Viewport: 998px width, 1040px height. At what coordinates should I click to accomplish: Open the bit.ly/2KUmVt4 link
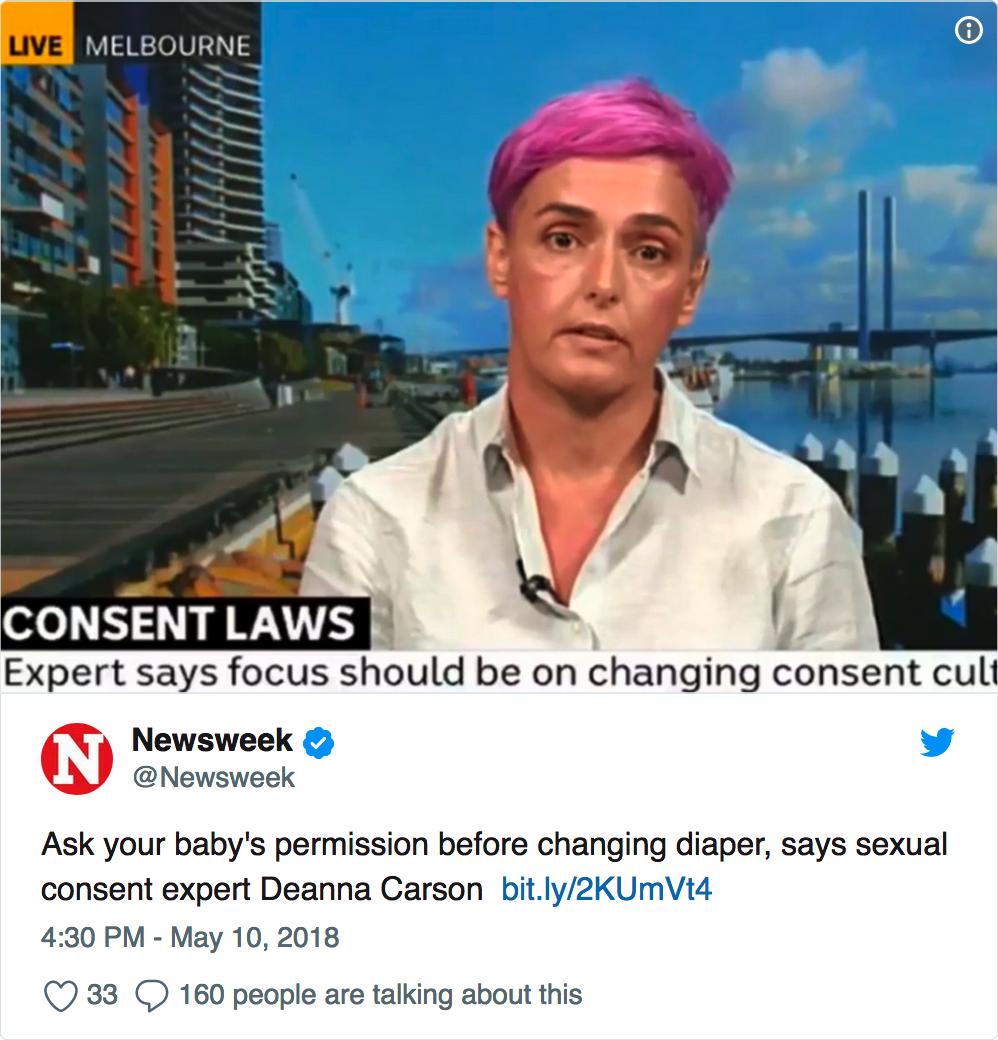606,889
